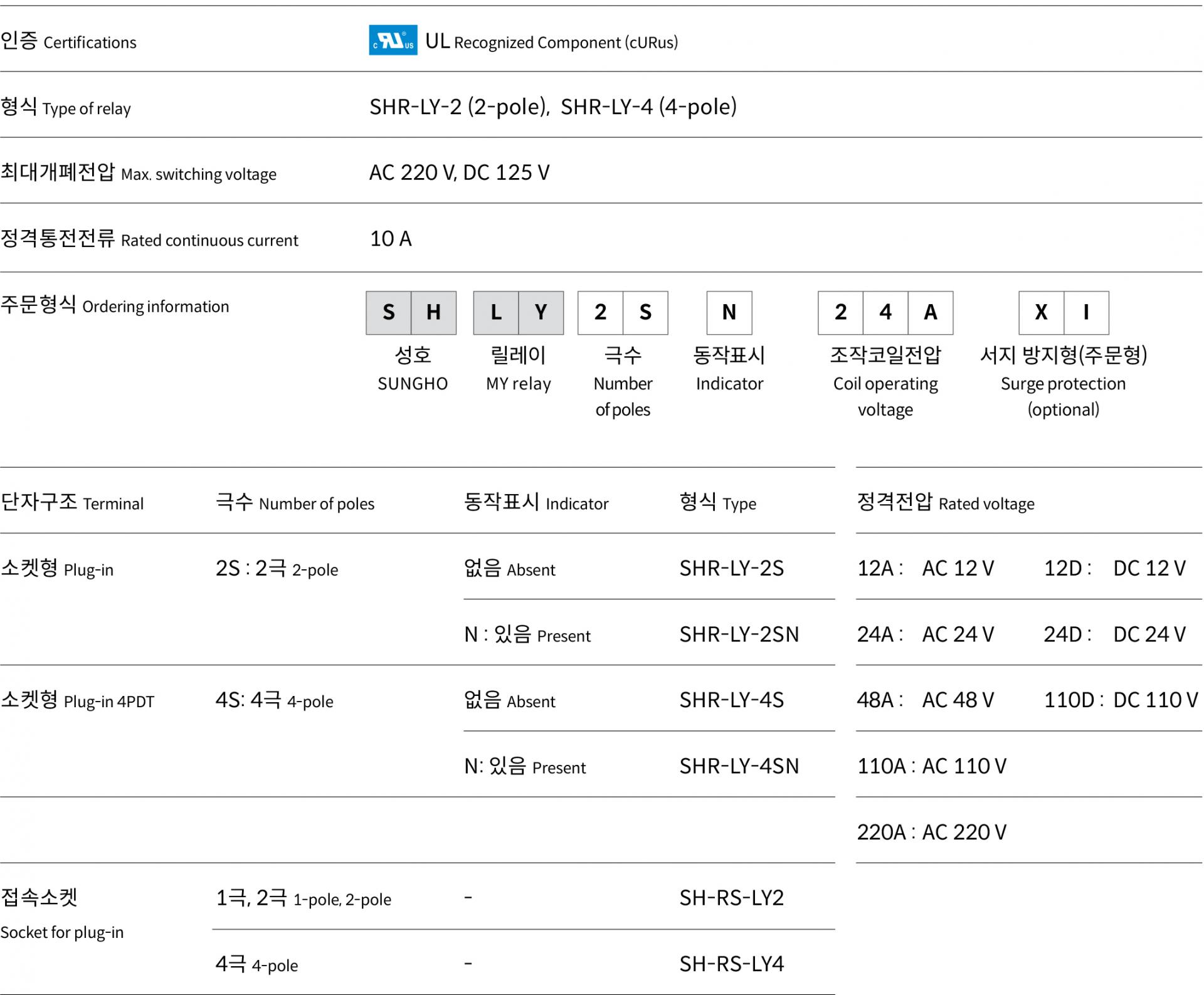The image size is (1204, 995).
Task: Click the 'SHR-LY-2S' type cell
Action: (x=732, y=569)
